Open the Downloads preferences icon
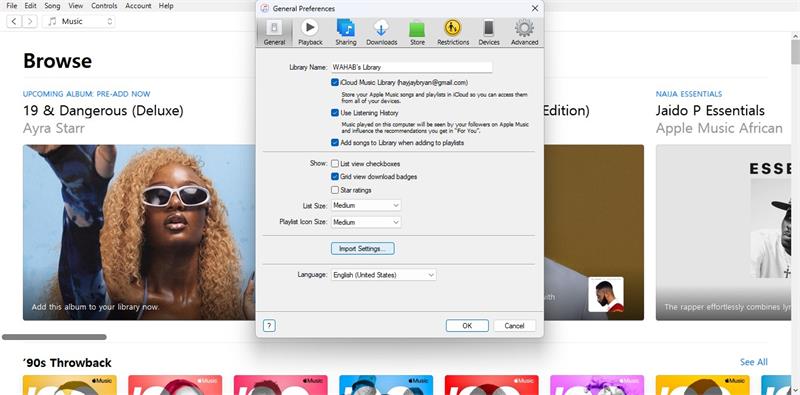This screenshot has width=800, height=395. click(x=381, y=32)
